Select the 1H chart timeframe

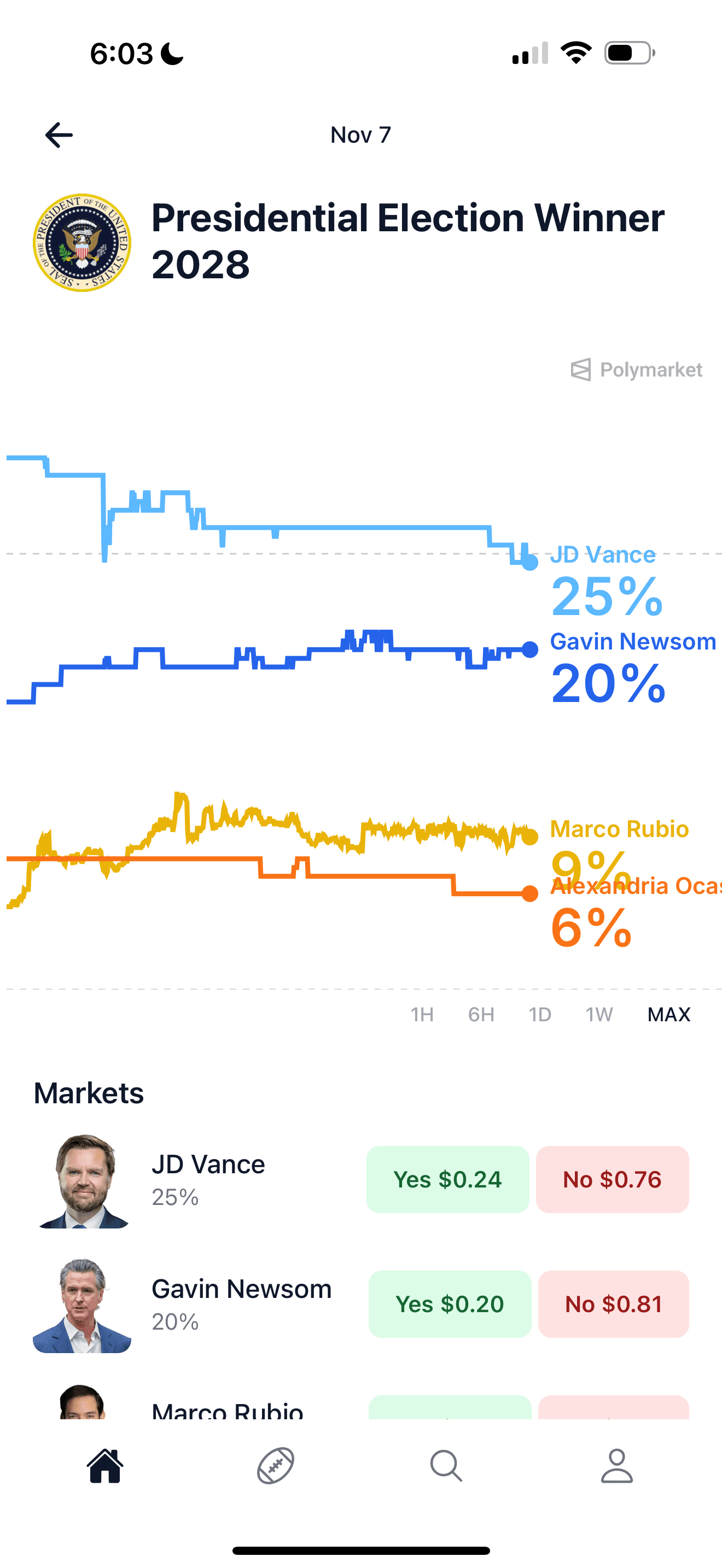[422, 1015]
